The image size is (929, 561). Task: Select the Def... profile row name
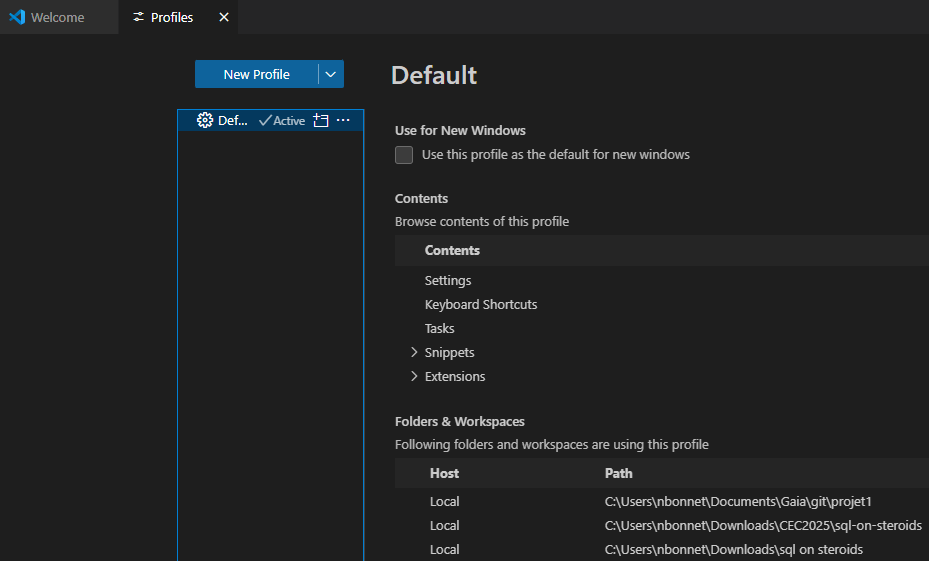point(233,121)
